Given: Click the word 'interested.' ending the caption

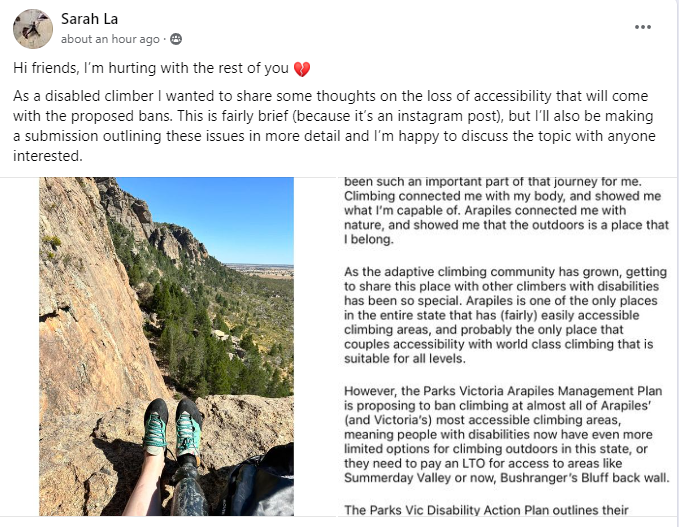Looking at the screenshot, I should (x=49, y=157).
